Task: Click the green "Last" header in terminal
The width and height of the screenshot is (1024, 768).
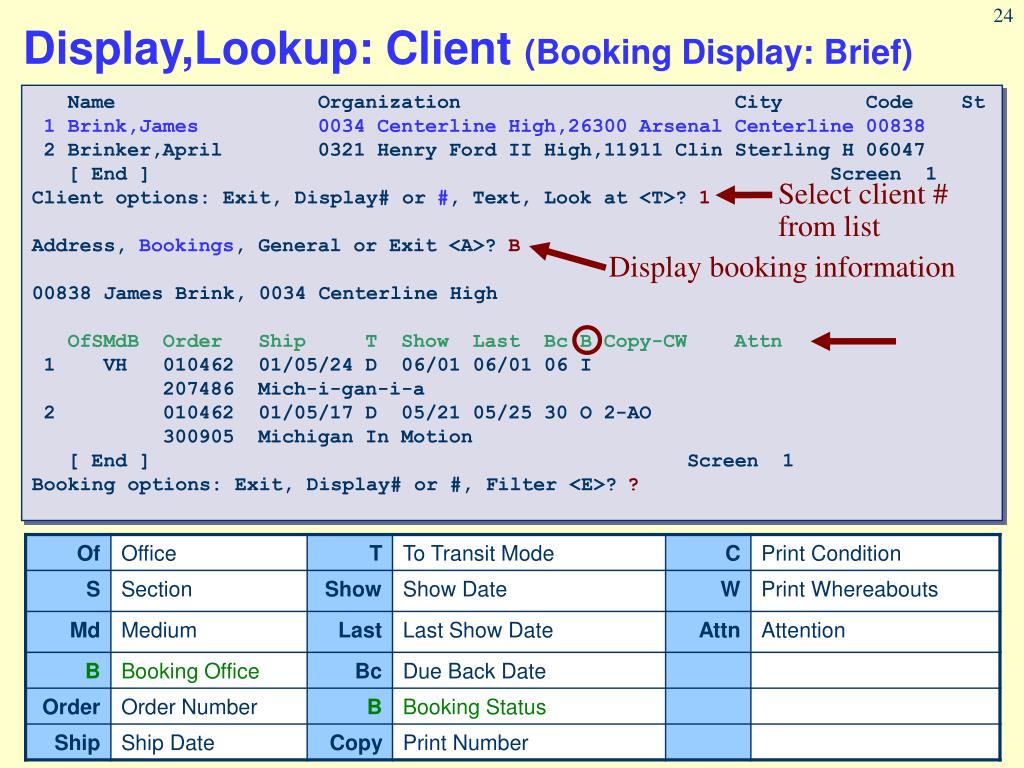Action: pyautogui.click(x=496, y=341)
